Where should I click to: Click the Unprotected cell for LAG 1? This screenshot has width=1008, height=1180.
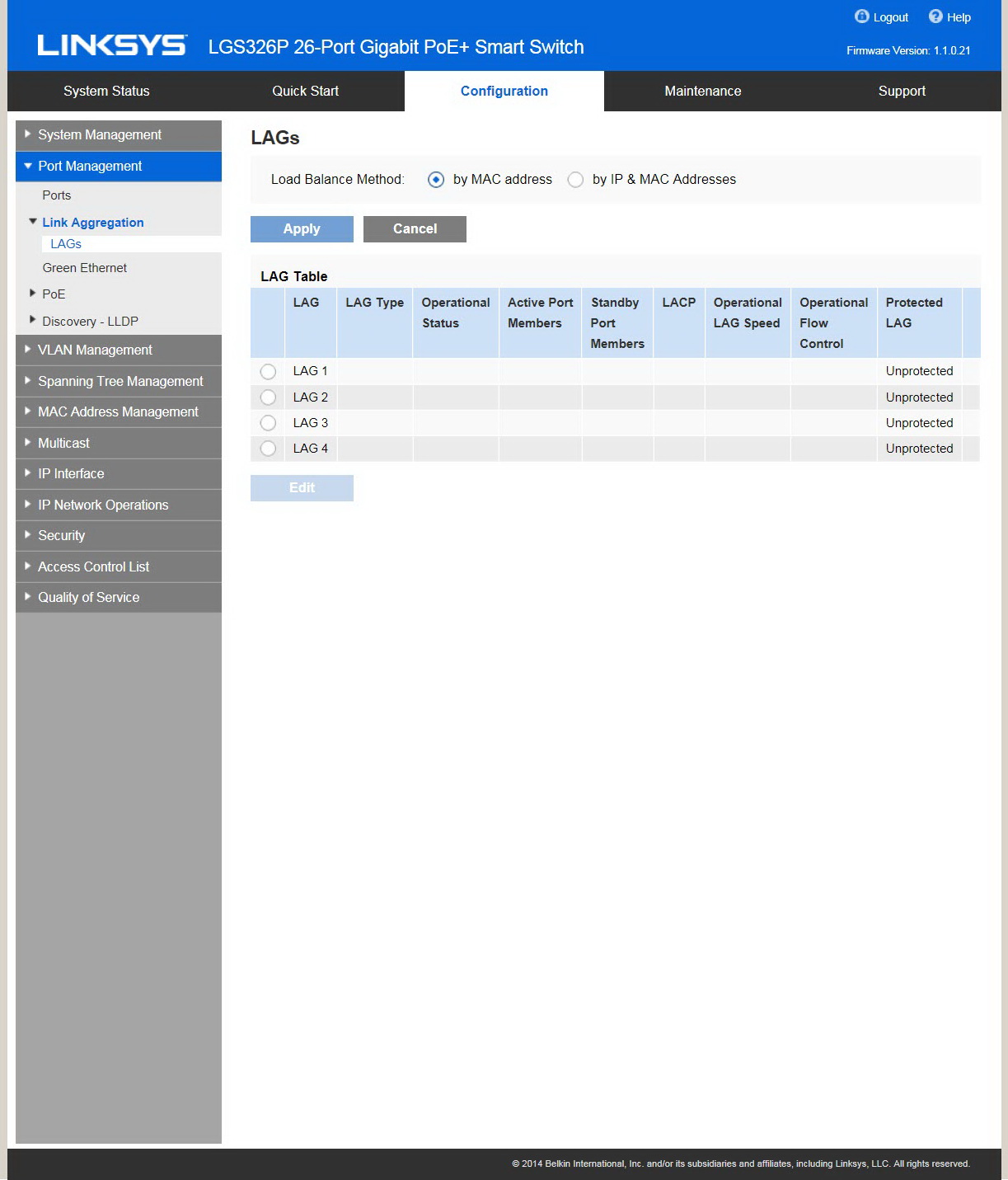click(x=919, y=372)
